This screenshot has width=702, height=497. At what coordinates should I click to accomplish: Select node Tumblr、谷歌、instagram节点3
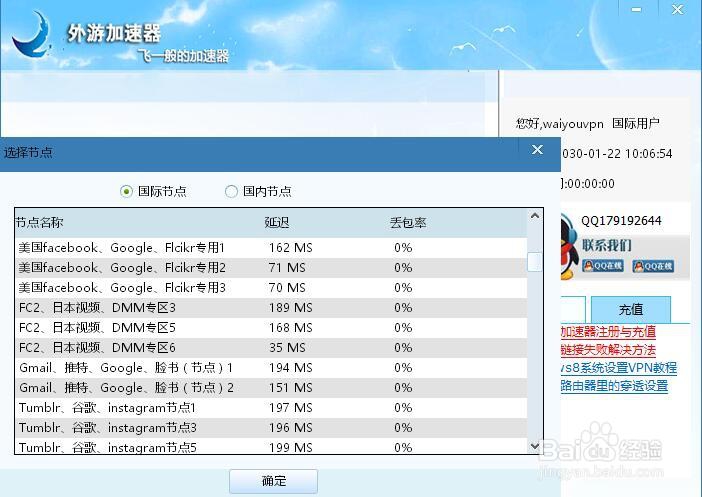(x=271, y=428)
